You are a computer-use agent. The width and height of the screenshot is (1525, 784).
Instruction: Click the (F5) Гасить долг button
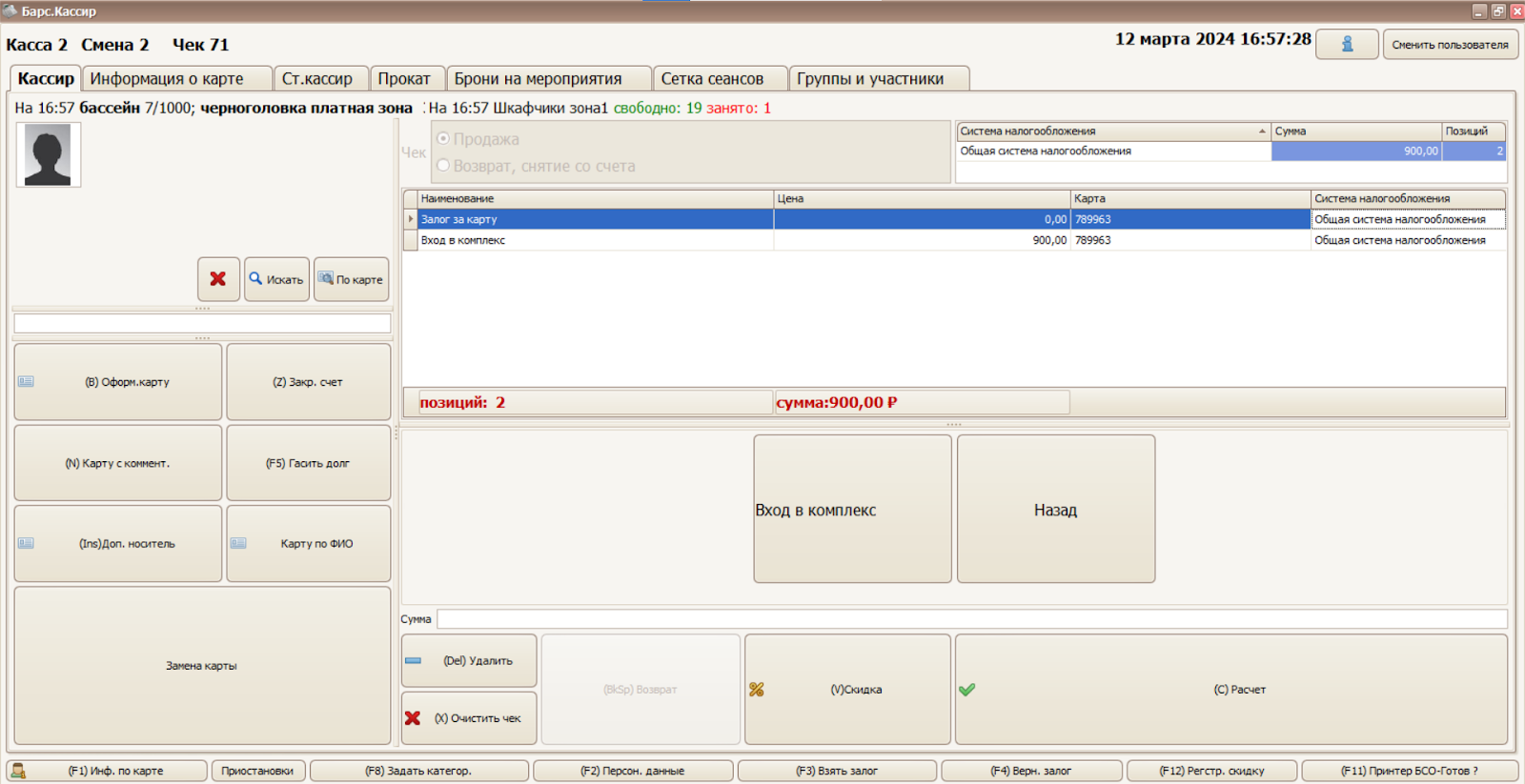(309, 463)
